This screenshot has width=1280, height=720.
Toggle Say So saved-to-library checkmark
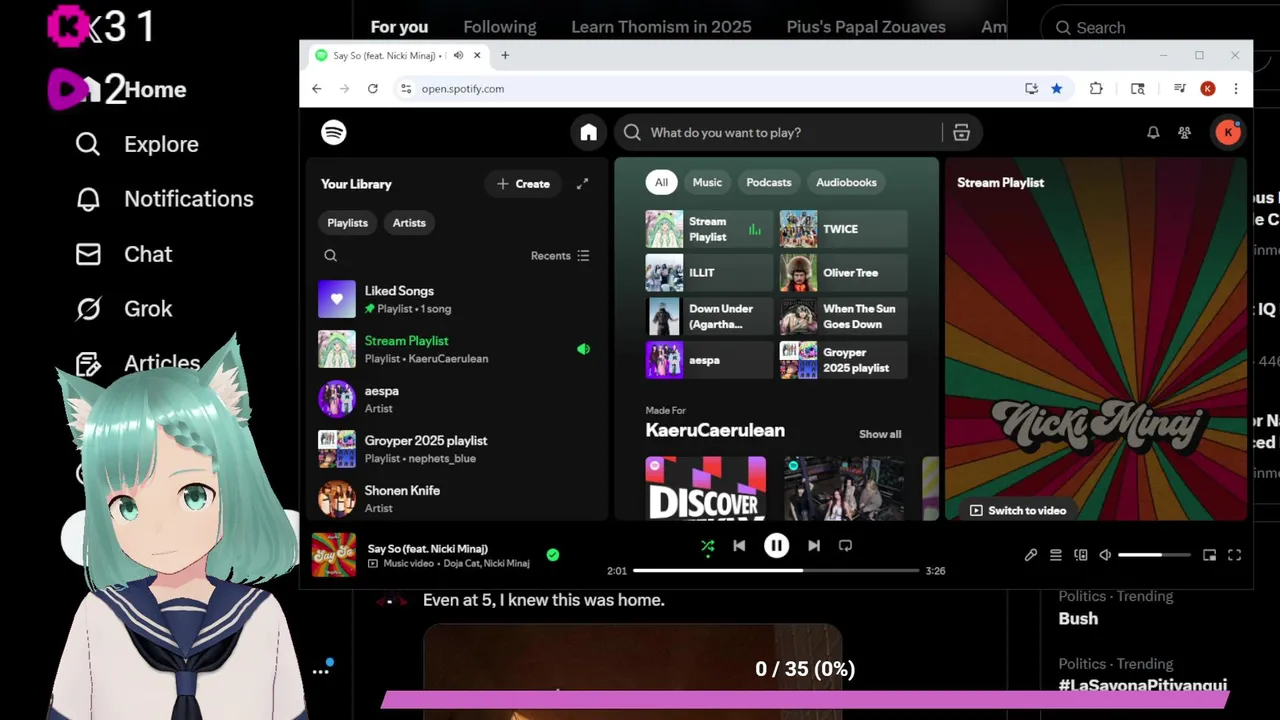point(553,555)
